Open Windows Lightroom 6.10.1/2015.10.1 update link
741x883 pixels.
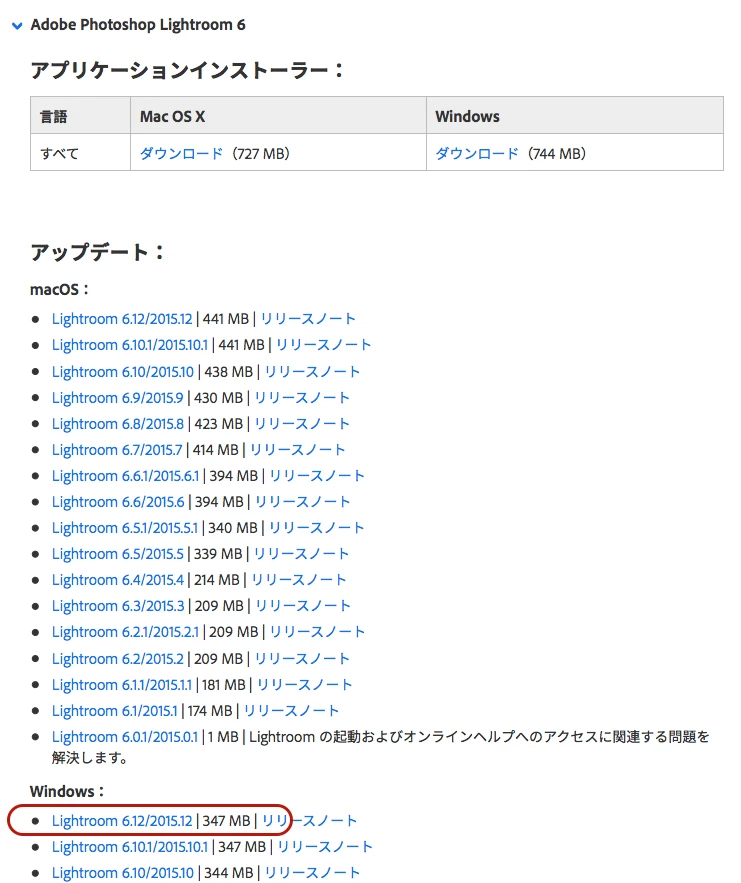pyautogui.click(x=130, y=846)
